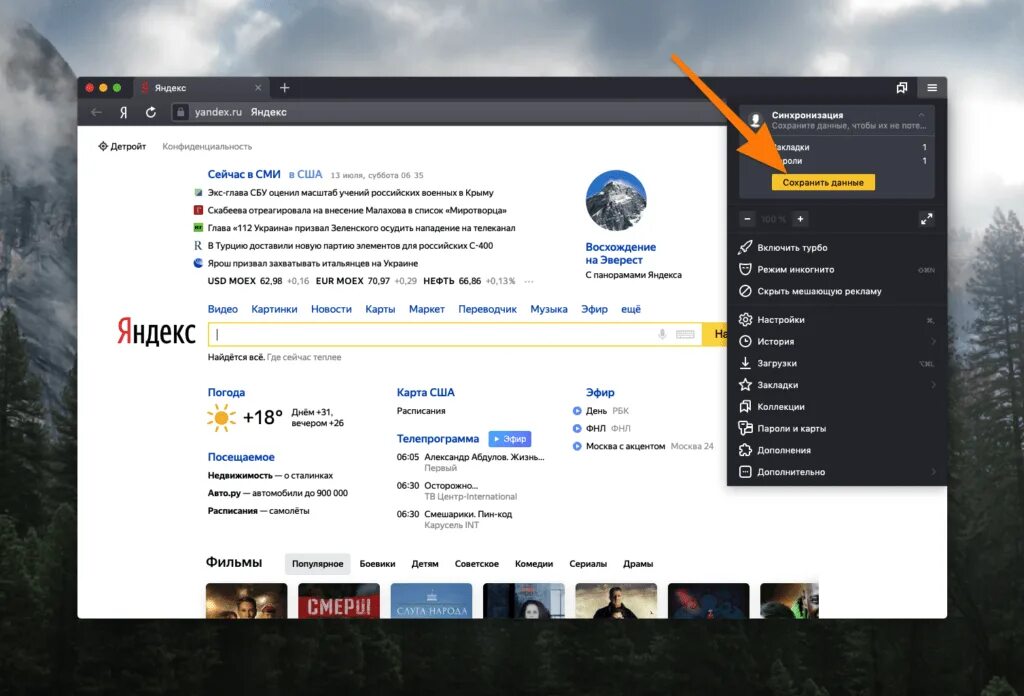This screenshot has height=696, width=1024.
Task: Click the blue Эфир button near Телепрограмма
Action: pyautogui.click(x=510, y=439)
